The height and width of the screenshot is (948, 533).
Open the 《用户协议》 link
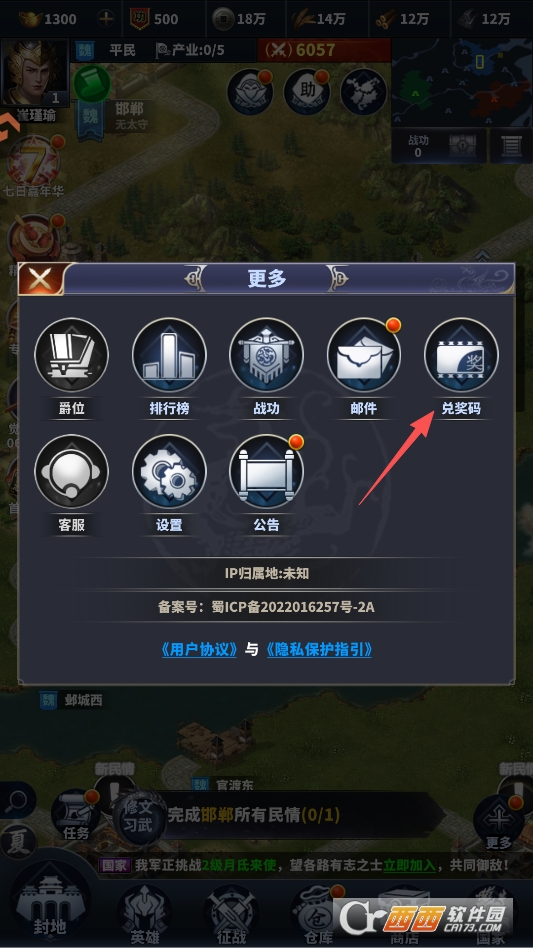[x=199, y=649]
